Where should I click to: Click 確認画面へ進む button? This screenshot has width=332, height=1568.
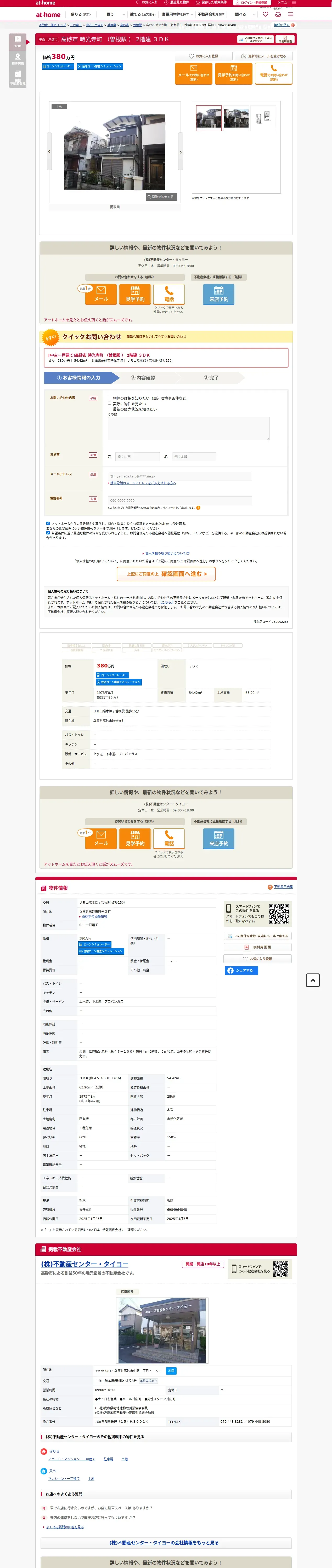tap(166, 573)
